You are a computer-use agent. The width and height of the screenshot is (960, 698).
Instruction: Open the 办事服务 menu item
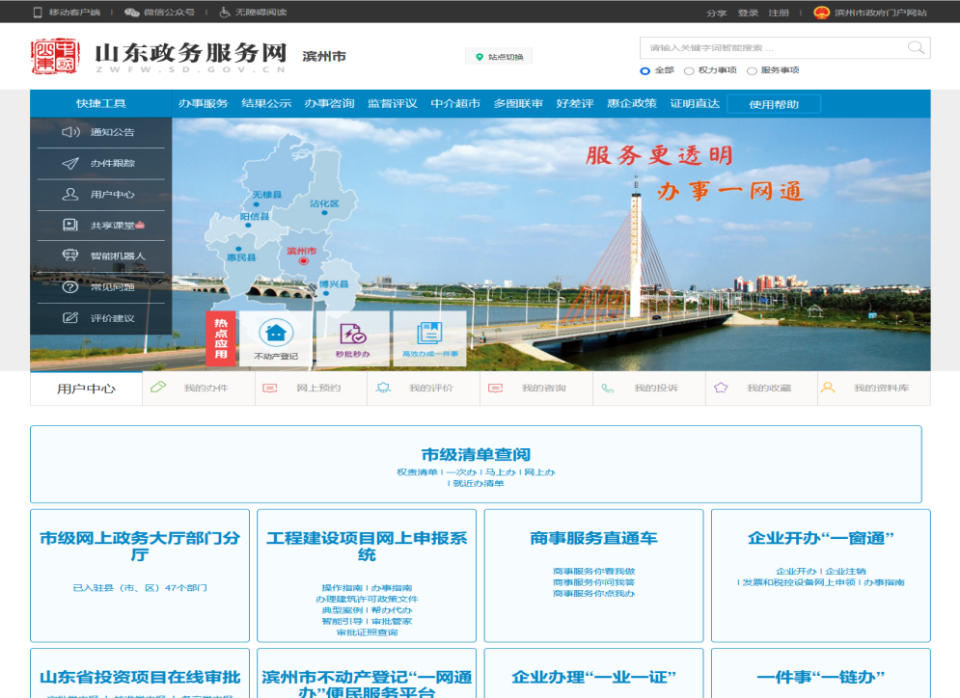point(203,104)
